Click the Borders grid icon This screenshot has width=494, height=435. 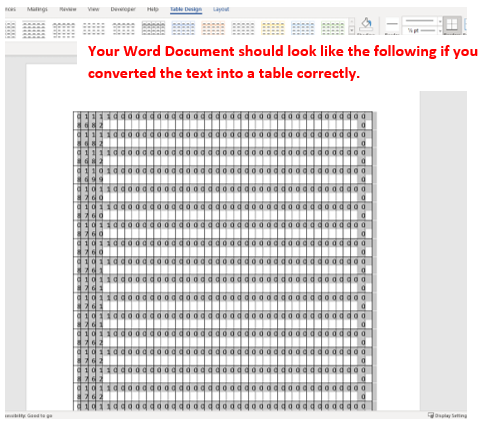452,25
